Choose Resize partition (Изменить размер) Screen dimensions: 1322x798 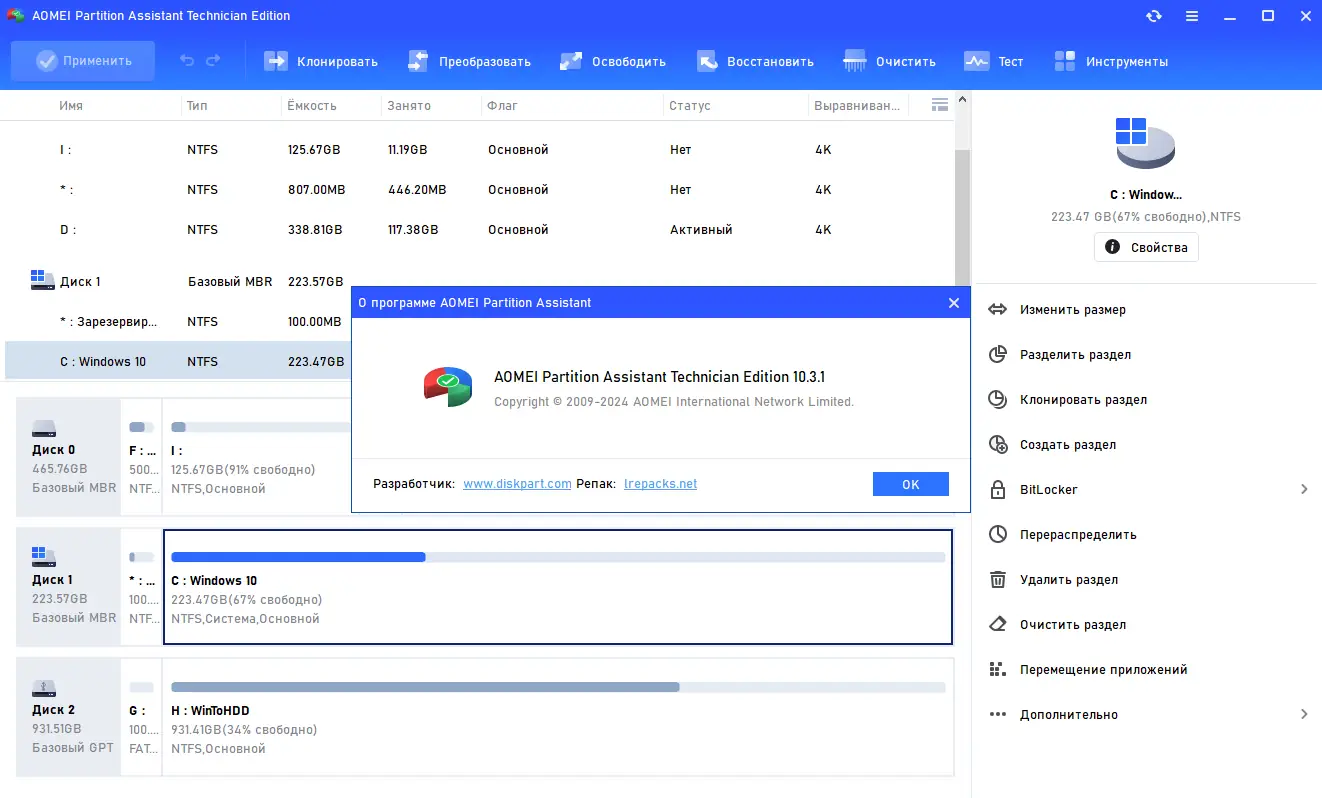(1072, 310)
